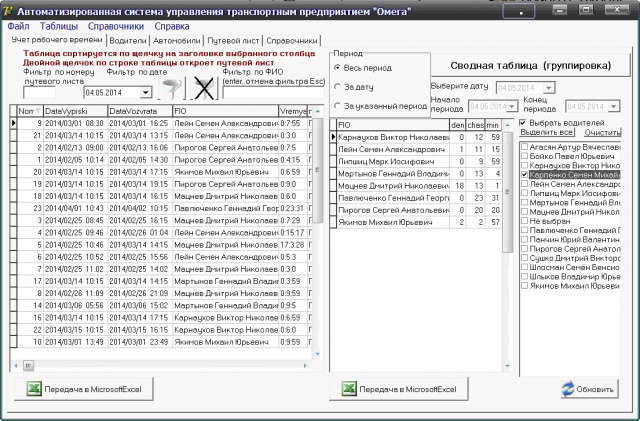
Task: Open the Справочники menu
Action: point(116,26)
